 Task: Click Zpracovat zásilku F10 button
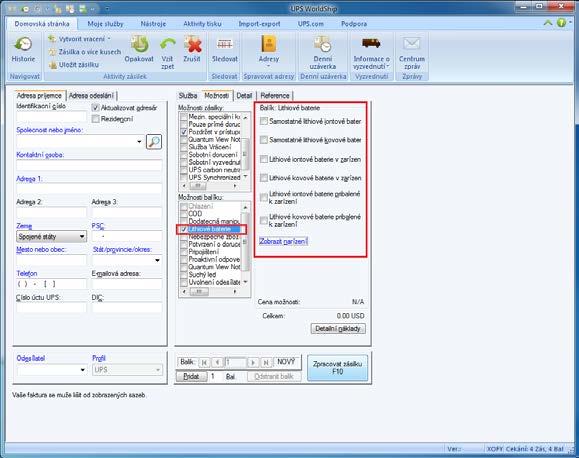point(338,368)
